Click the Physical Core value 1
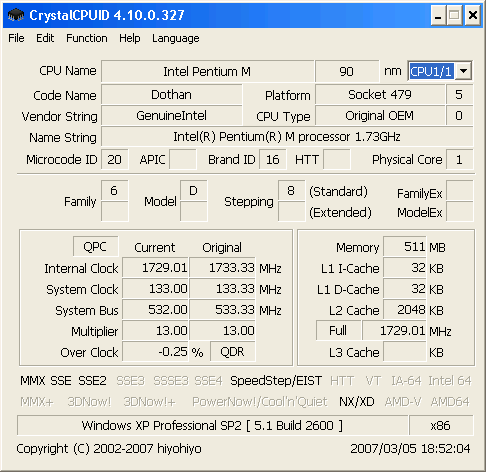The width and height of the screenshot is (486, 472). (x=459, y=160)
